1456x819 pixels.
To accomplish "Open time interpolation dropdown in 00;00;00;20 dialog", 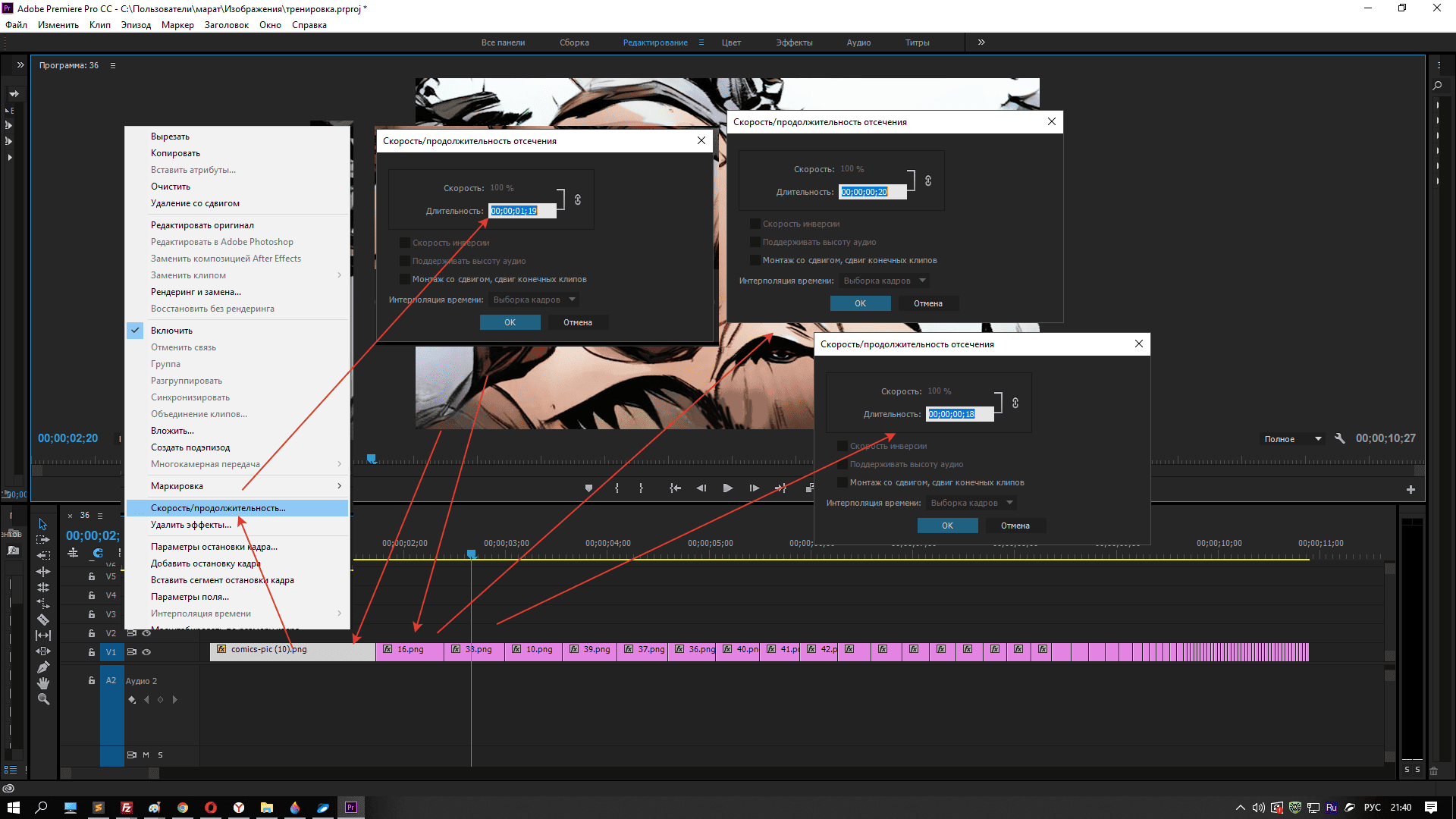I will (x=884, y=281).
